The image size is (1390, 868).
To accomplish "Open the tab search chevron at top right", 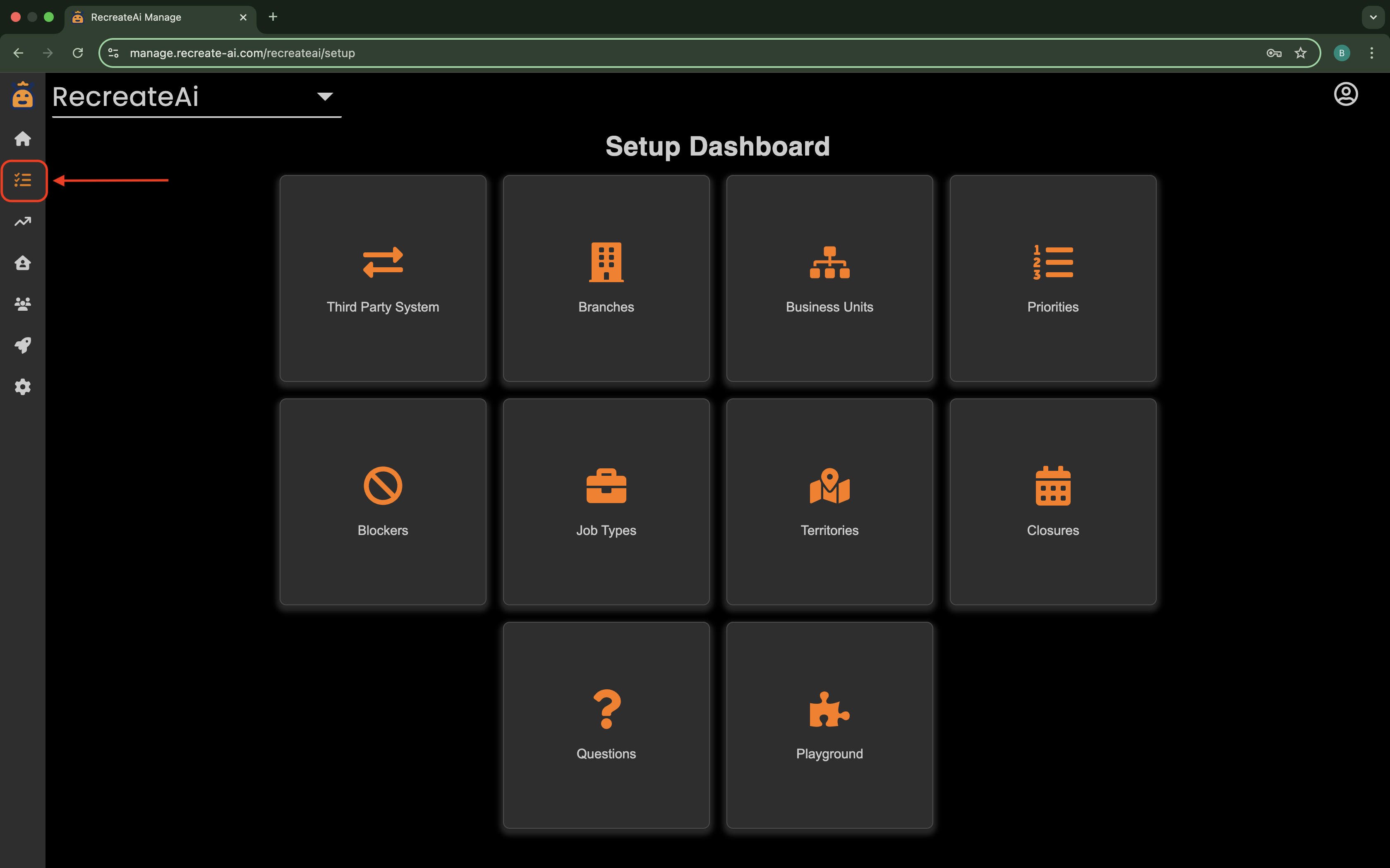I will pyautogui.click(x=1373, y=17).
